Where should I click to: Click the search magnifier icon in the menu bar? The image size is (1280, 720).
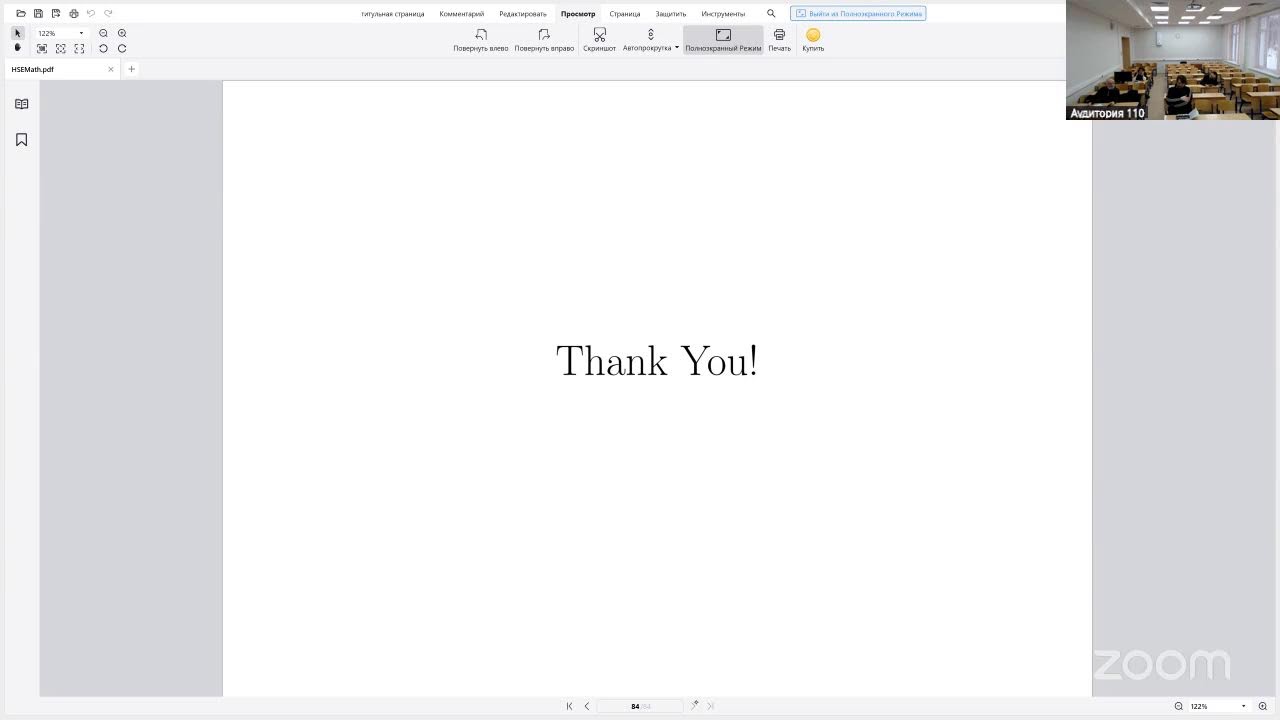(771, 14)
